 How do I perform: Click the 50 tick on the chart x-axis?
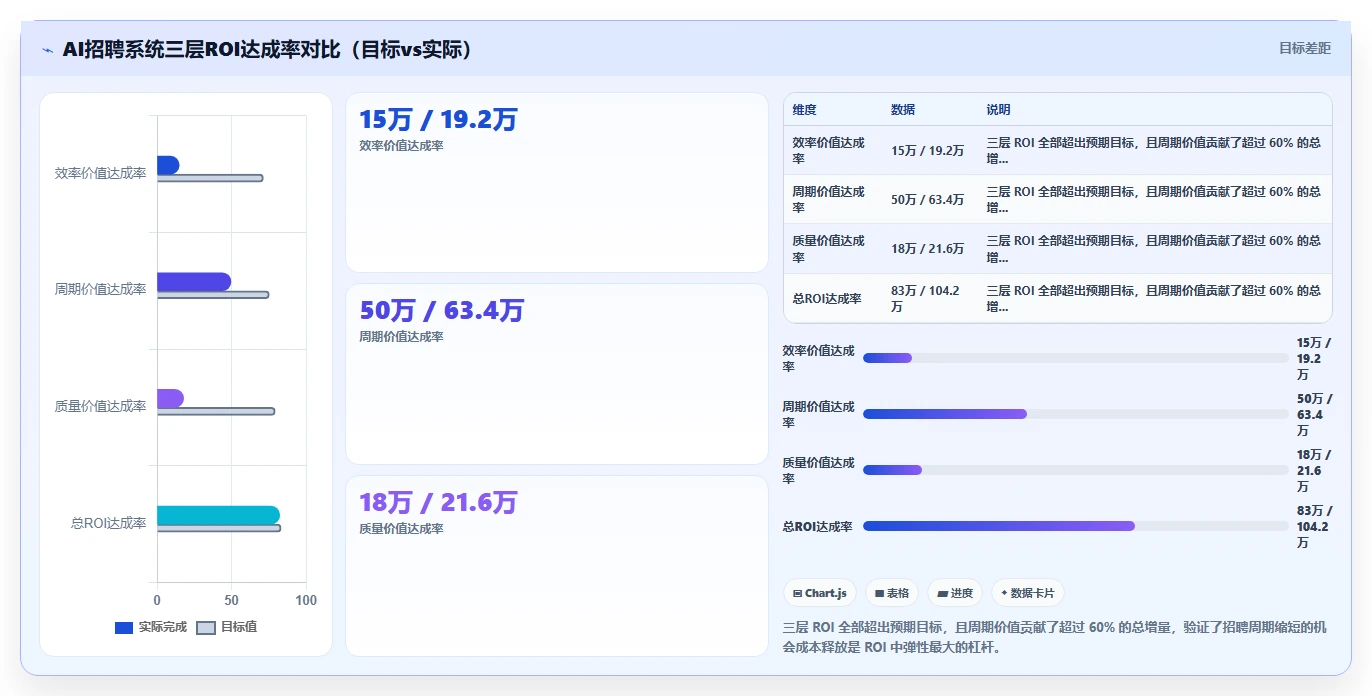(x=231, y=600)
